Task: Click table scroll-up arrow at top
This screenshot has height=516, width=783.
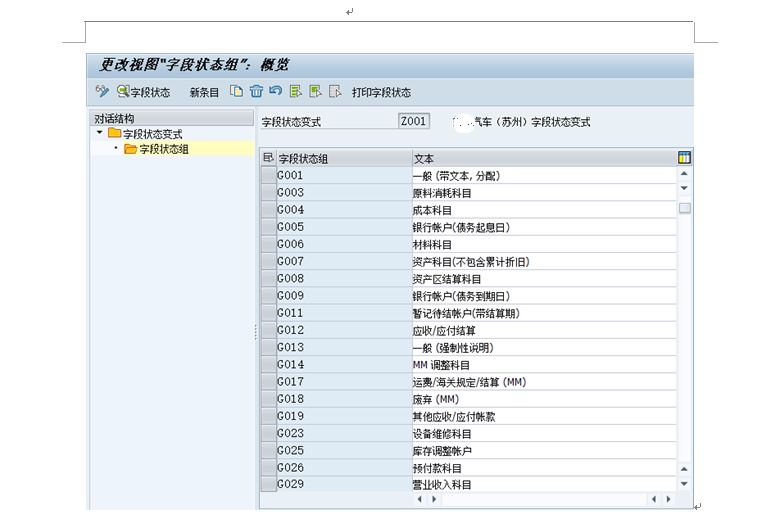Action: 684,173
